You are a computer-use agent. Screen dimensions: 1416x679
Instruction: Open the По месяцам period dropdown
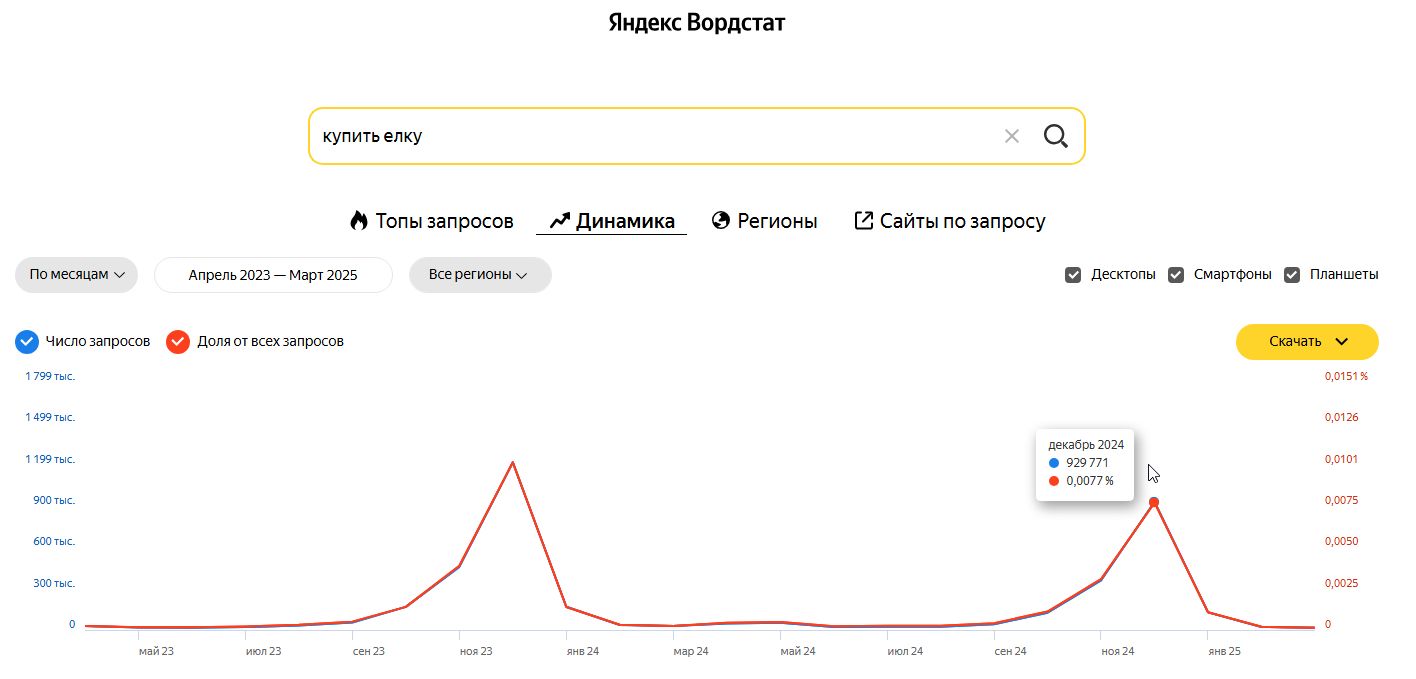(x=76, y=275)
